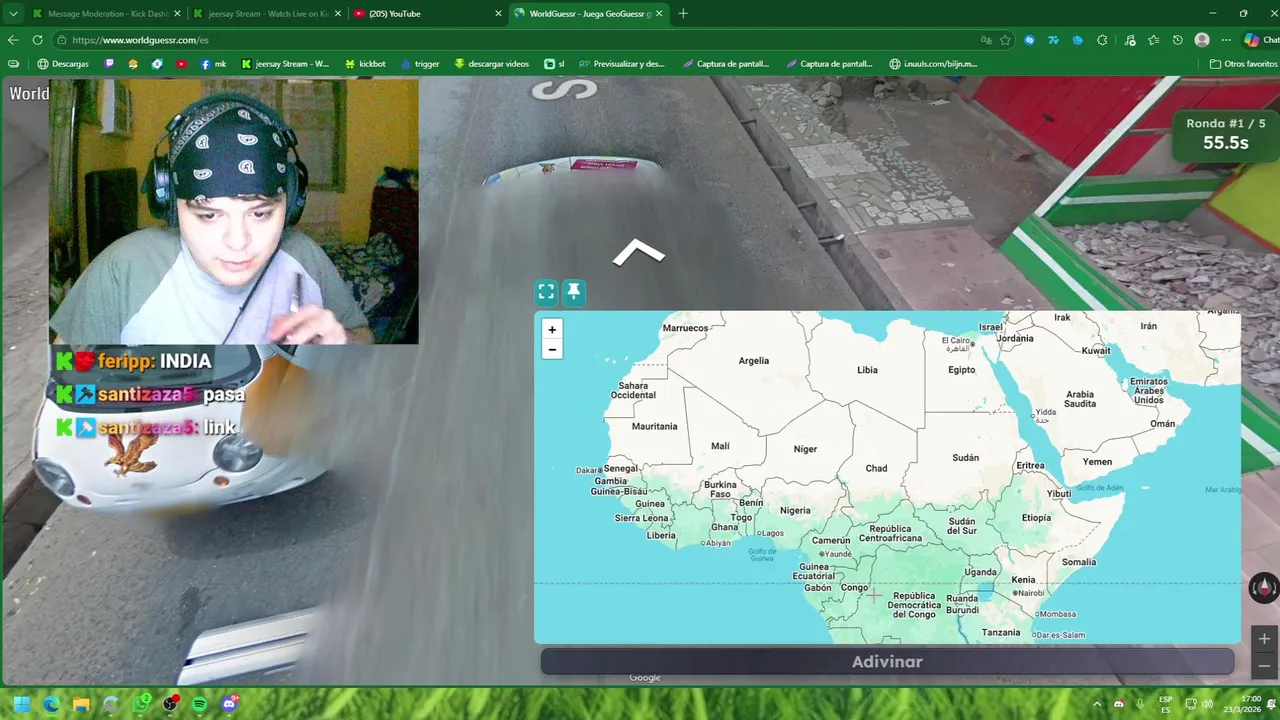Expand the map to fullscreen
The image size is (1280, 720).
pyautogui.click(x=546, y=292)
